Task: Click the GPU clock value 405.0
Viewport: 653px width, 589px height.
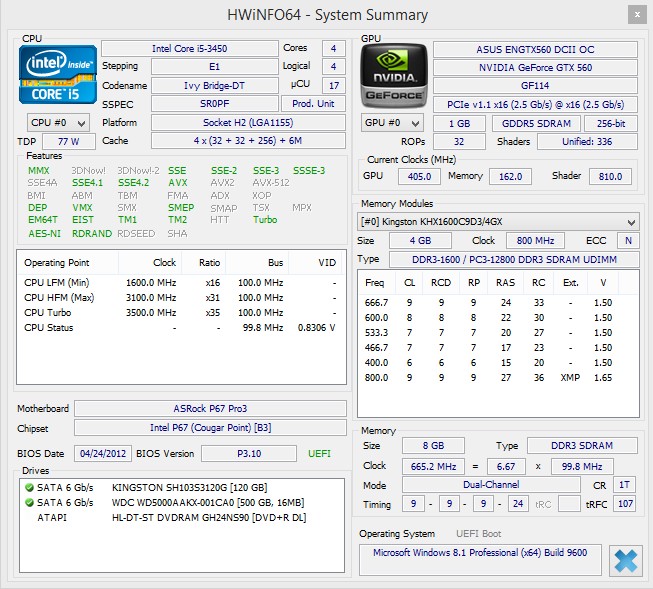Action: pyautogui.click(x=419, y=177)
